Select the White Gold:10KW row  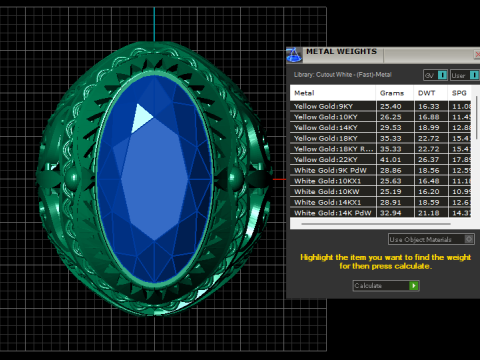[x=381, y=192]
